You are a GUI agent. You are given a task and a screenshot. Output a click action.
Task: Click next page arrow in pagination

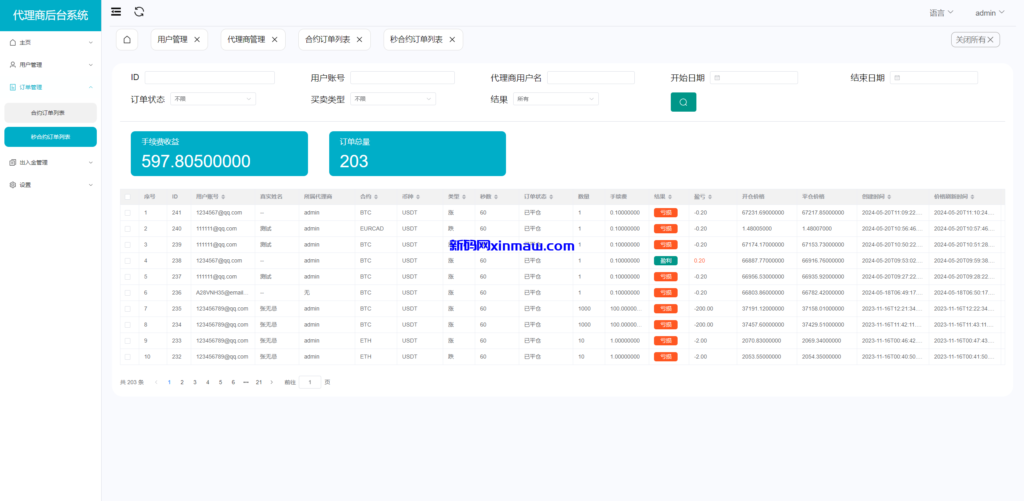coord(271,382)
